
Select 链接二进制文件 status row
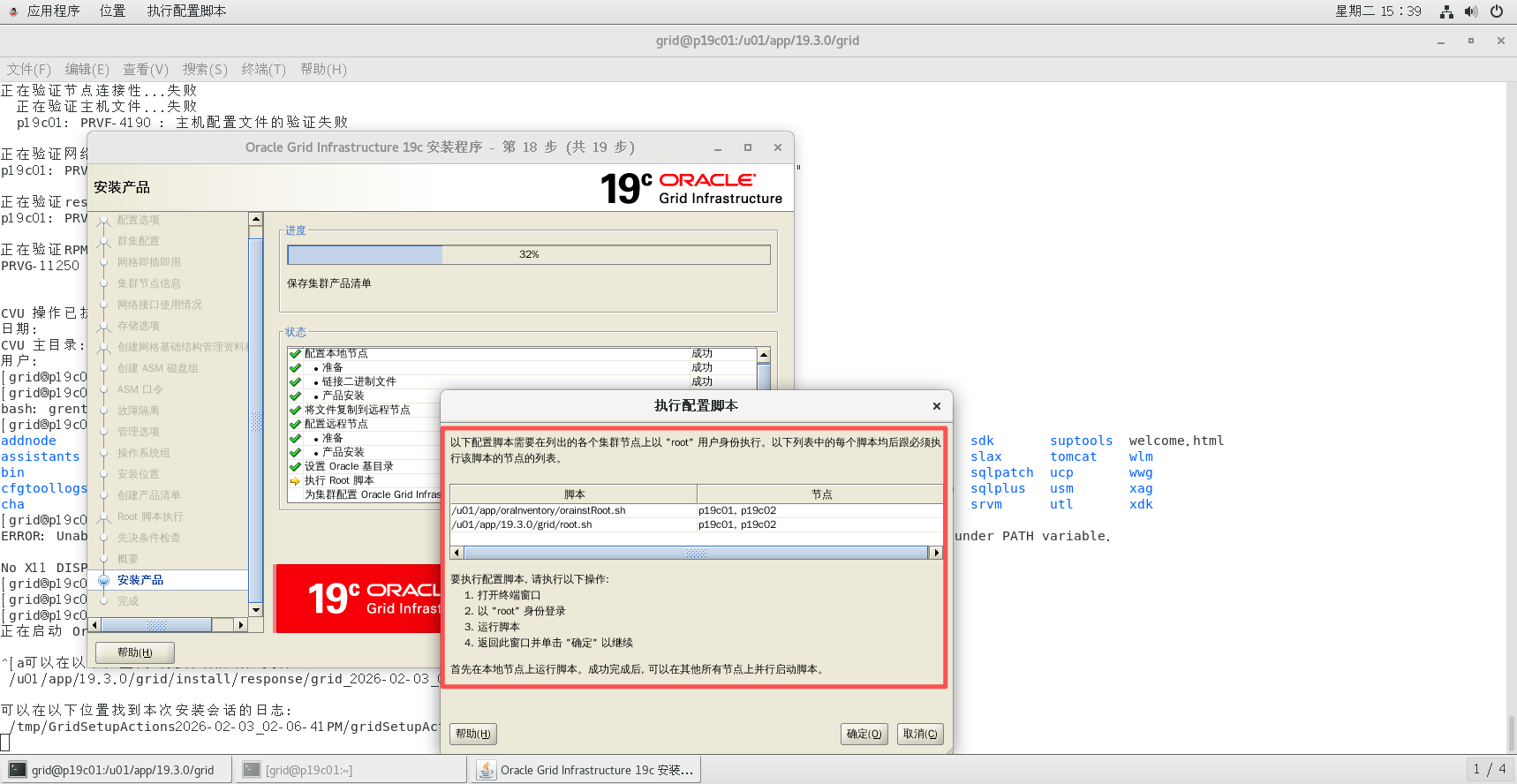click(523, 381)
